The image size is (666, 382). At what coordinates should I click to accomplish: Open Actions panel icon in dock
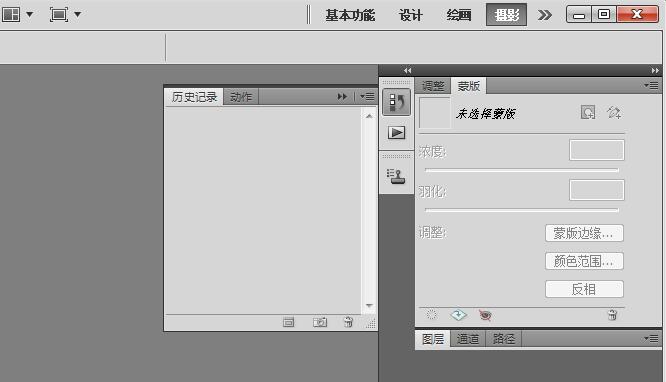pos(396,133)
